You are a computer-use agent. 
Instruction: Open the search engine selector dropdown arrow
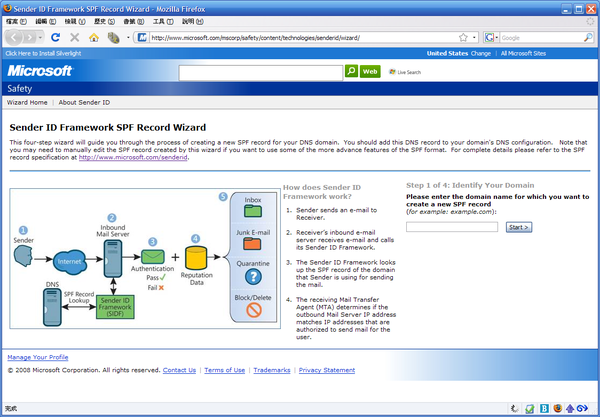(497, 37)
